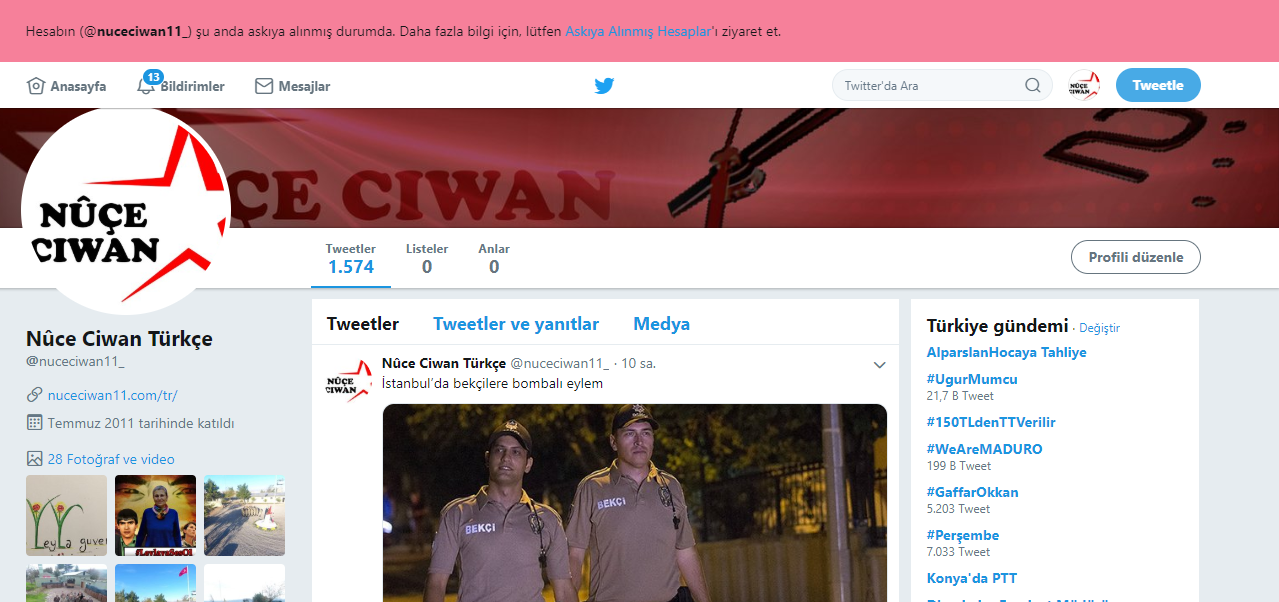Click the Değiştir trends link
The image size is (1279, 602).
(1099, 328)
